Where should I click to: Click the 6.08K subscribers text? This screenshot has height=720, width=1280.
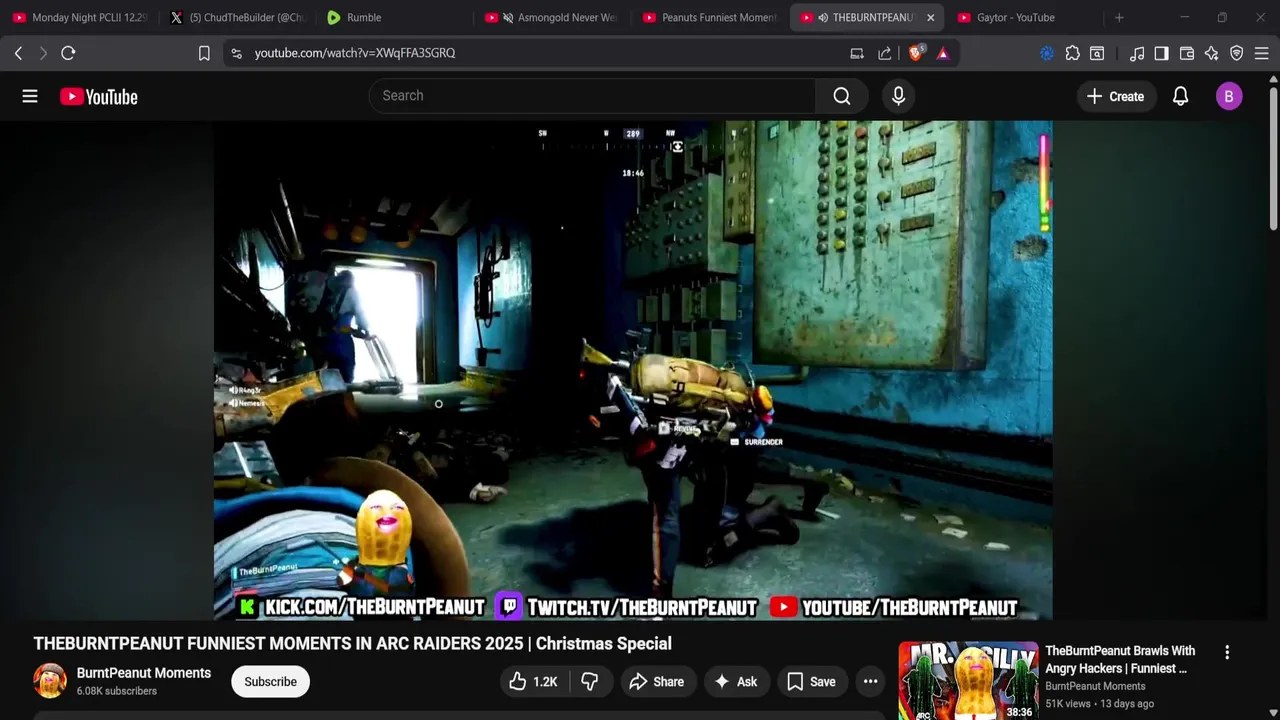[x=117, y=691]
